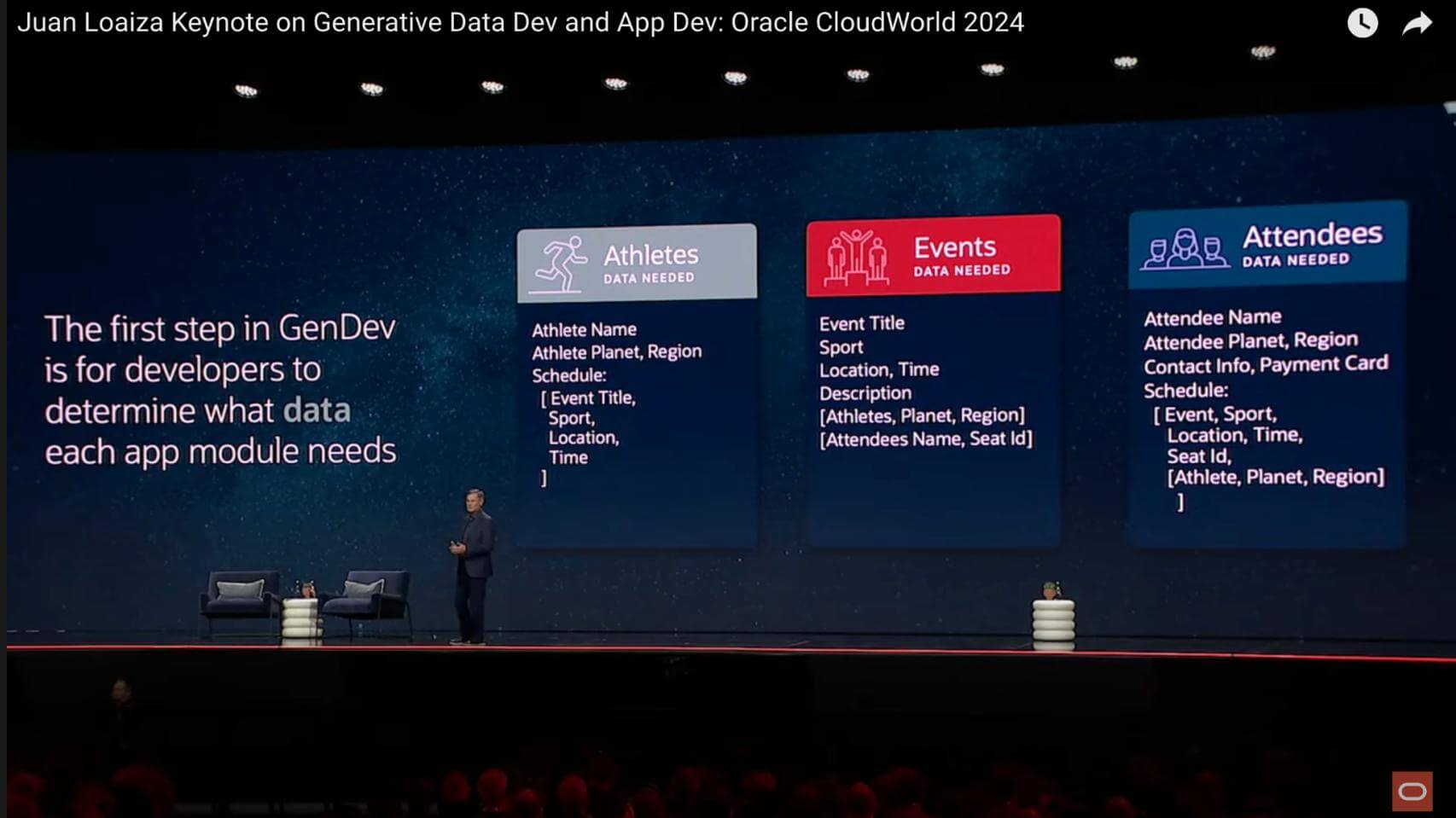The width and height of the screenshot is (1456, 818).
Task: Click the Events podium winners icon
Action: point(856,257)
